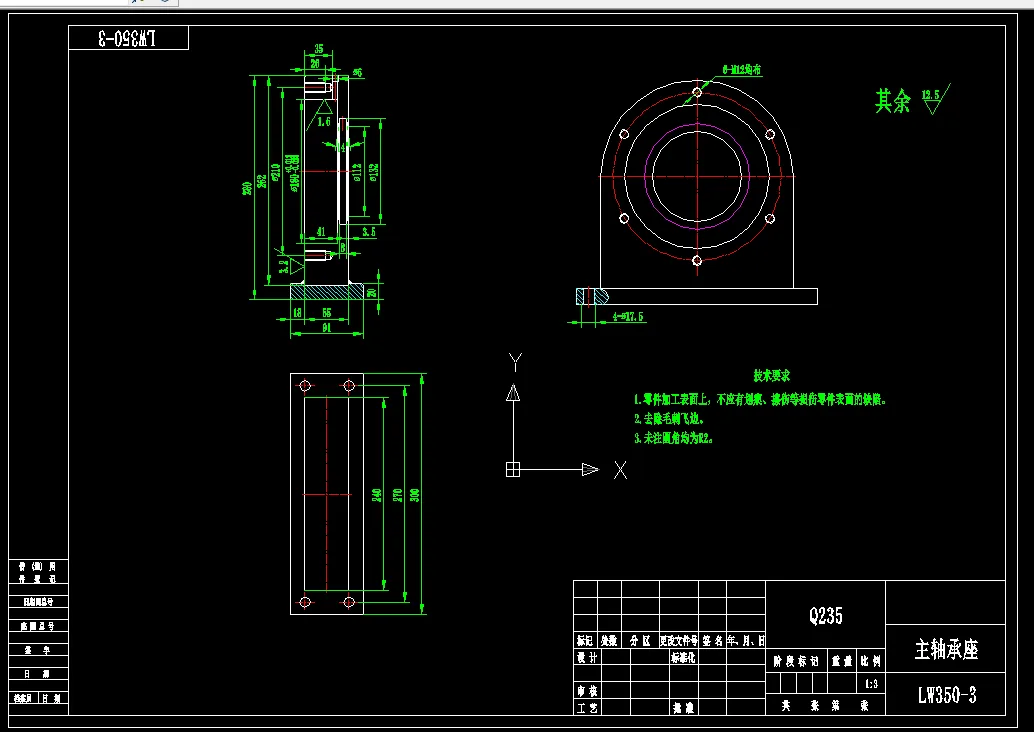Select the 技术要求 heading text
Viewport: 1034px width, 732px height.
click(772, 376)
